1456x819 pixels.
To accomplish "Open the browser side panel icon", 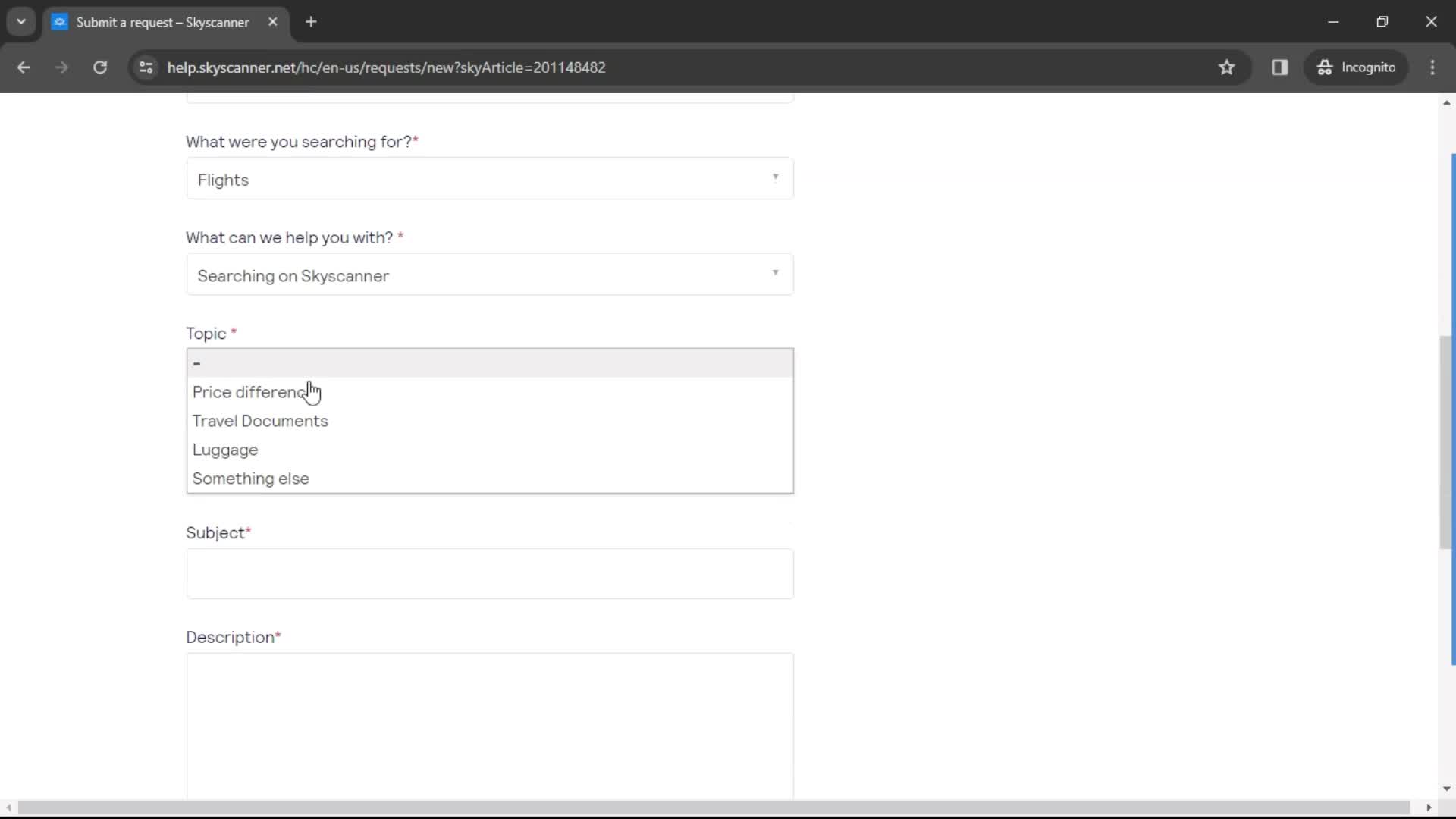I will tap(1280, 67).
